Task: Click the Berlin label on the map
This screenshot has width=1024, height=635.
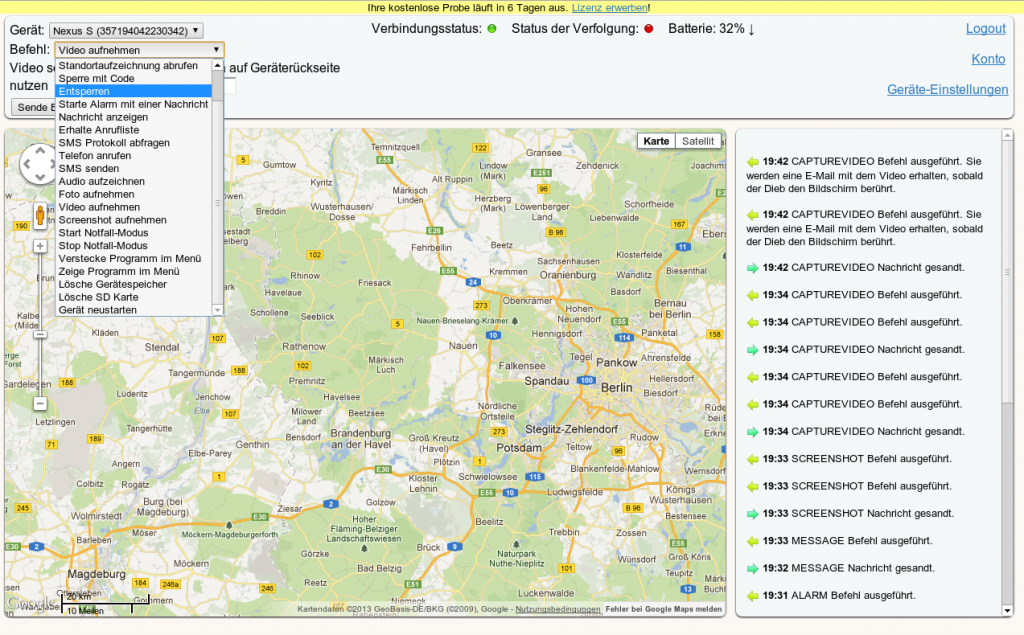Action: tap(616, 387)
